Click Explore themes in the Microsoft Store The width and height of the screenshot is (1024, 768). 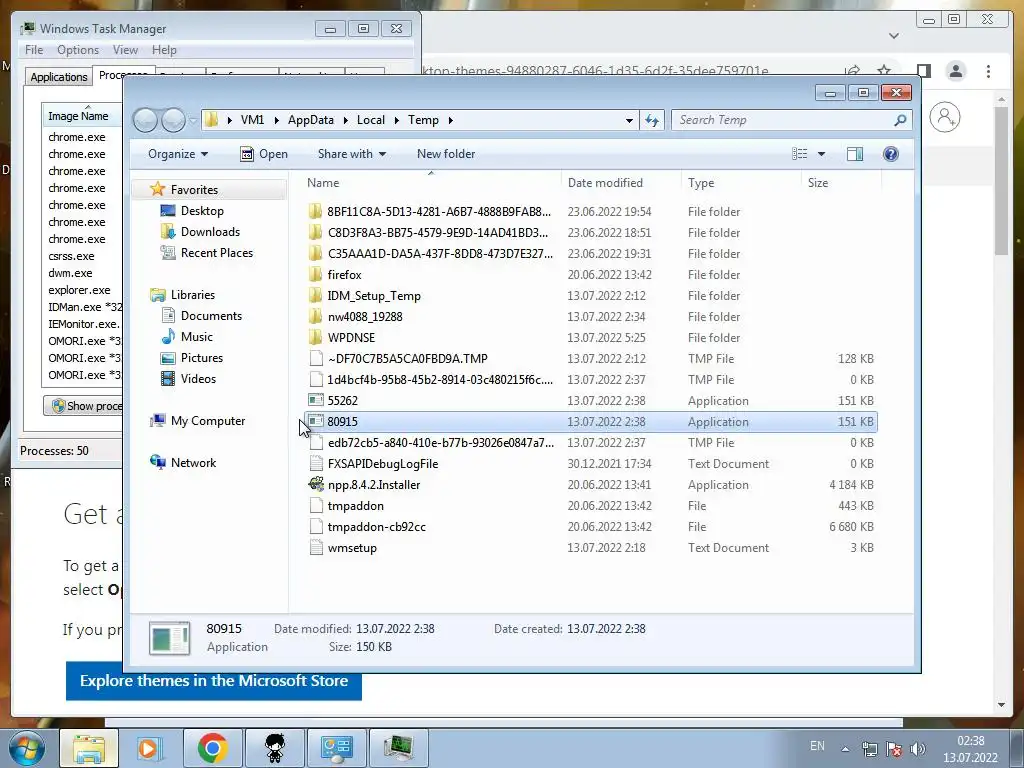tap(214, 680)
